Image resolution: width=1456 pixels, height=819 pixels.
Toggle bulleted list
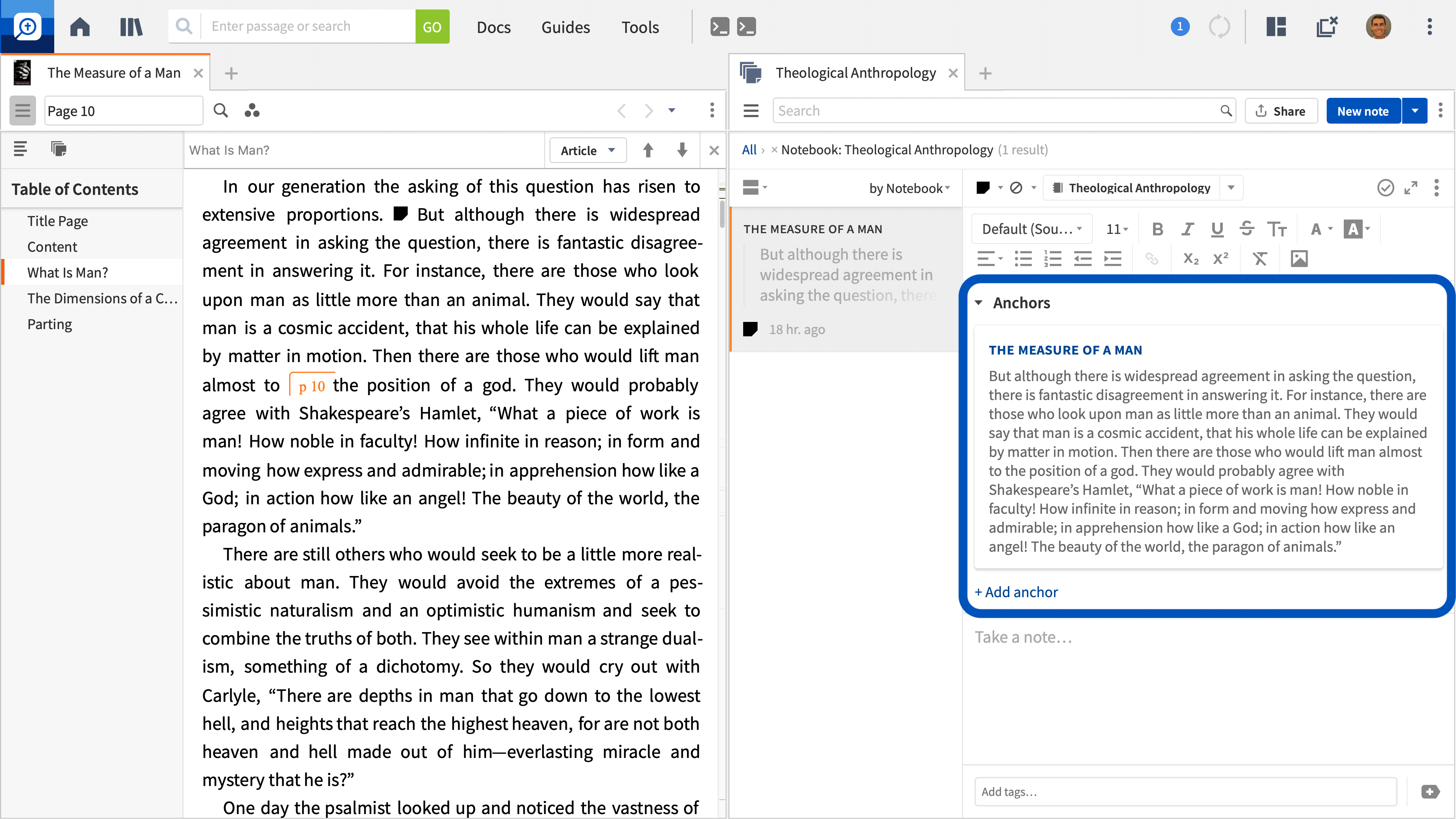coord(1023,259)
